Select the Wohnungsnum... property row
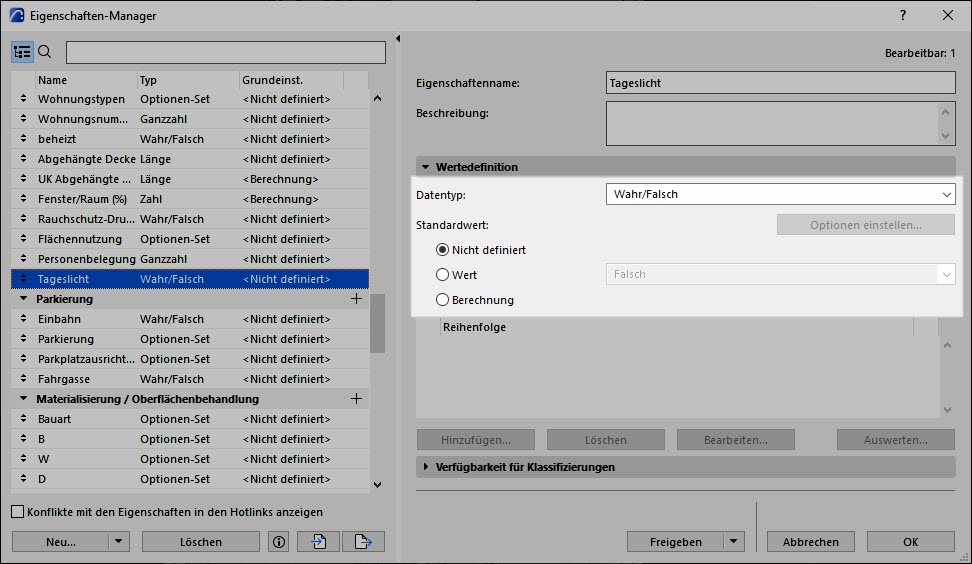This screenshot has width=972, height=564. coord(190,119)
